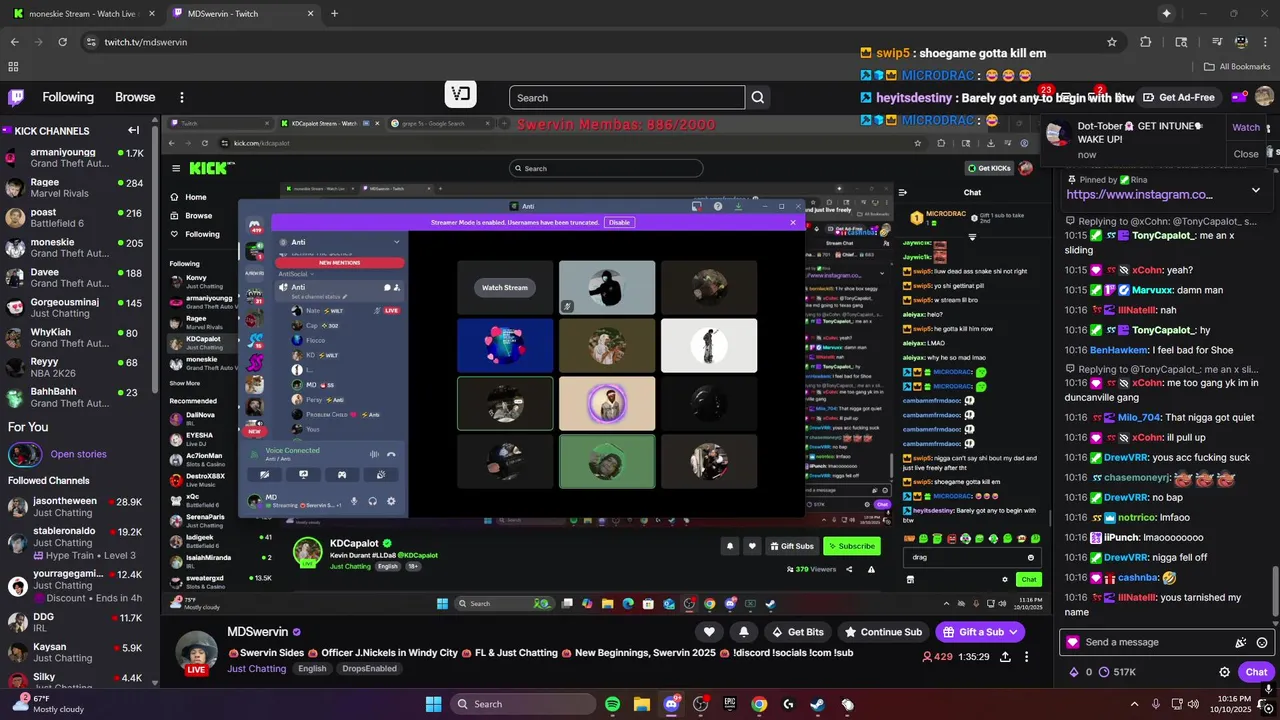This screenshot has width=1280, height=720.
Task: Open DDG IRL channel
Action: click(75, 623)
